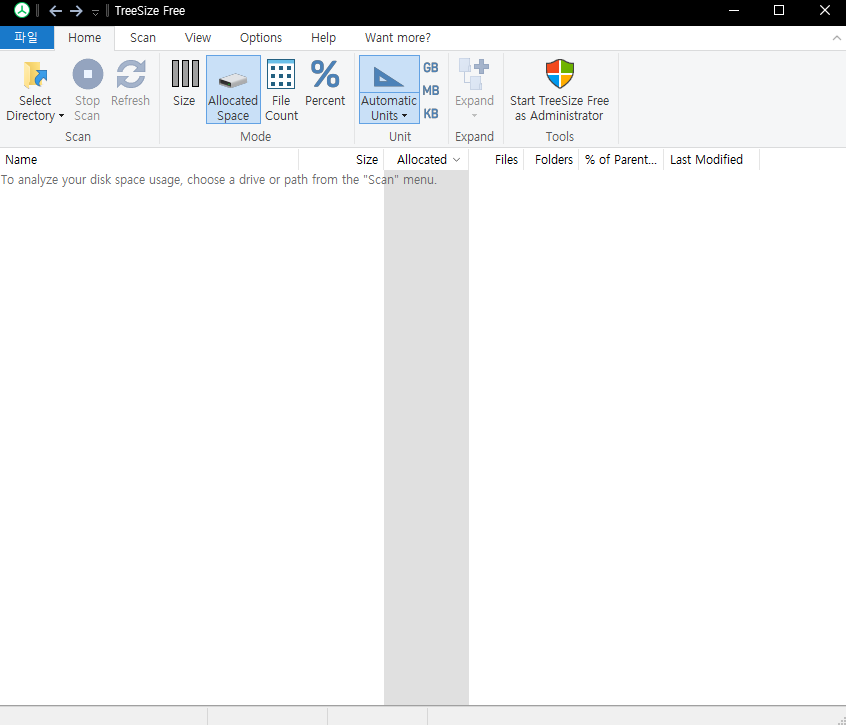
Task: Sort by % of Parent column header
Action: pos(621,160)
